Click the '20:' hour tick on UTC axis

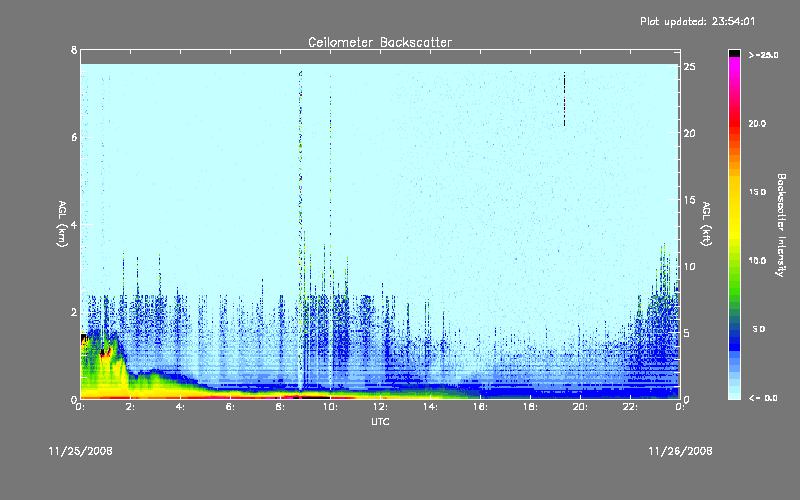click(581, 407)
